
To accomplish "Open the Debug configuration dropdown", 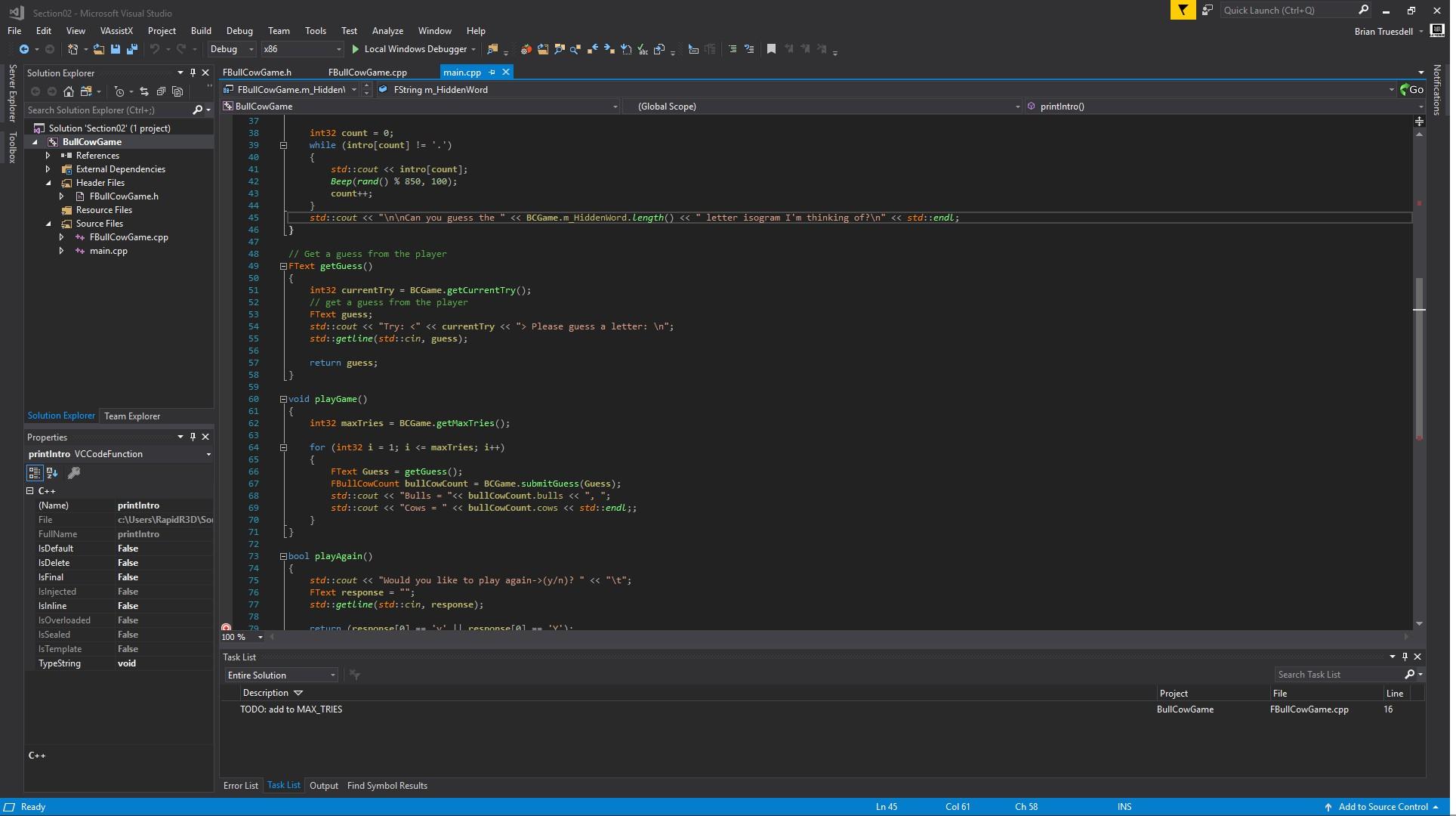I will point(231,49).
